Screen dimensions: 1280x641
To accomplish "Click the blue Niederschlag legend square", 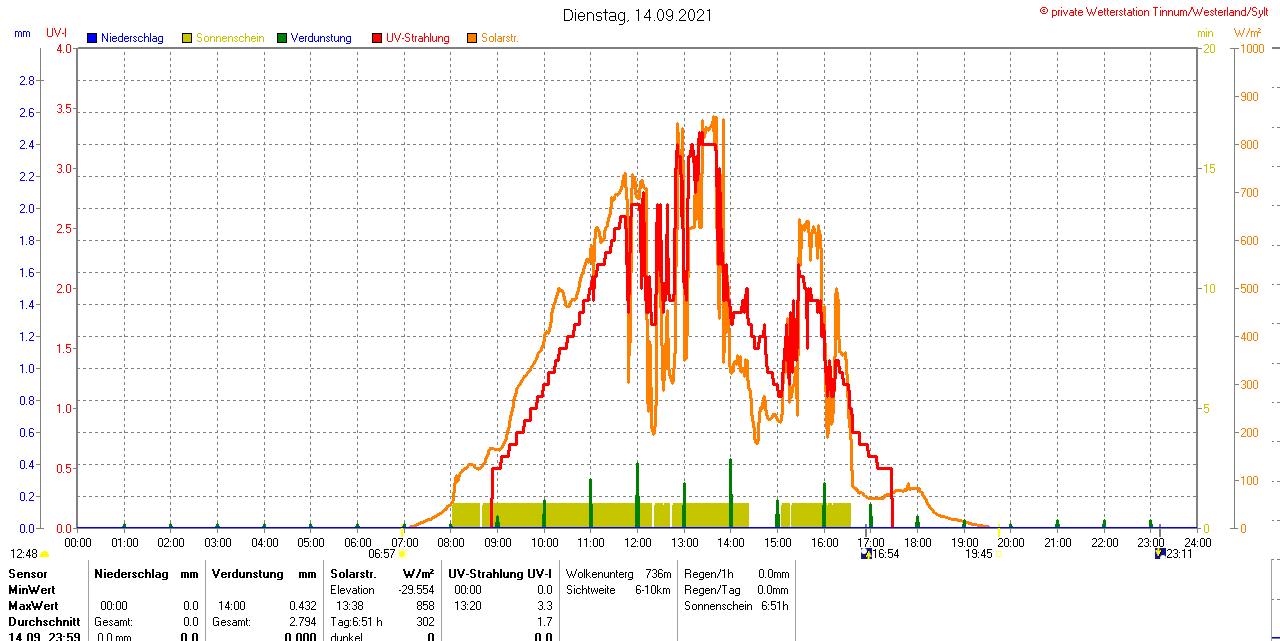I will click(x=92, y=38).
